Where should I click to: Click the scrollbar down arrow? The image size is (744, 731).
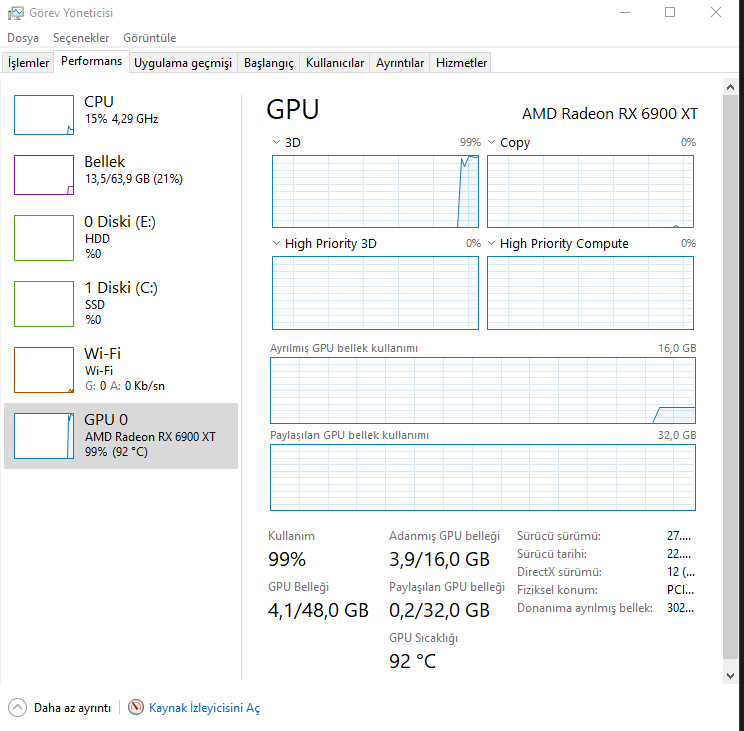[730, 675]
